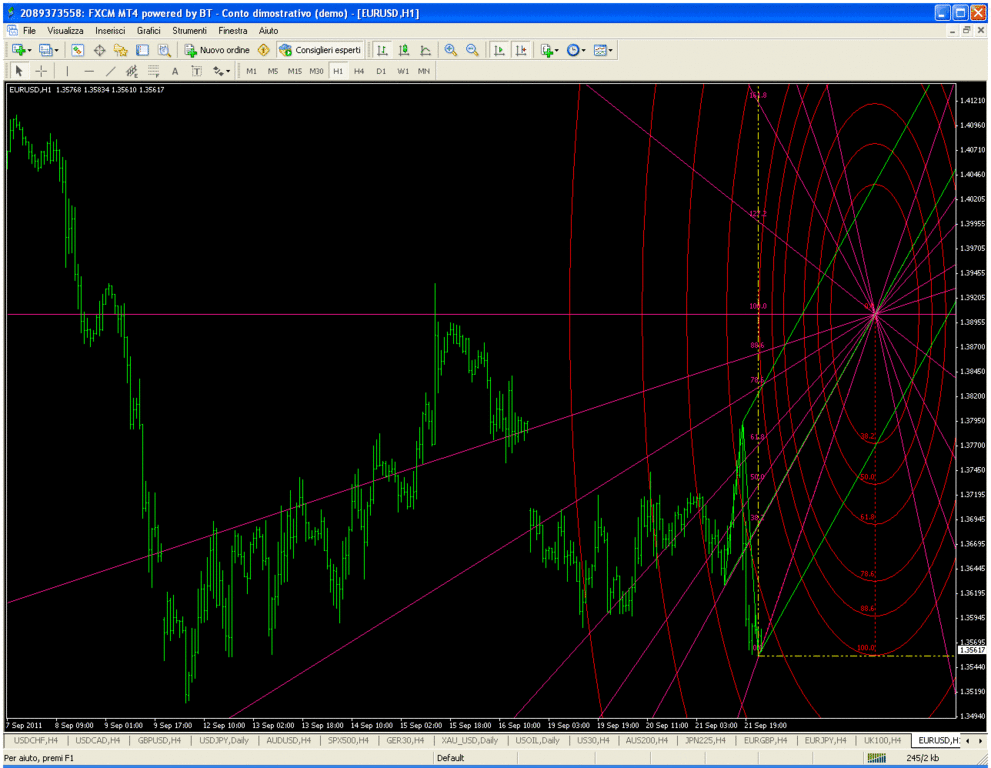Click the Profiles icon
The image size is (991, 768).
tap(45, 50)
